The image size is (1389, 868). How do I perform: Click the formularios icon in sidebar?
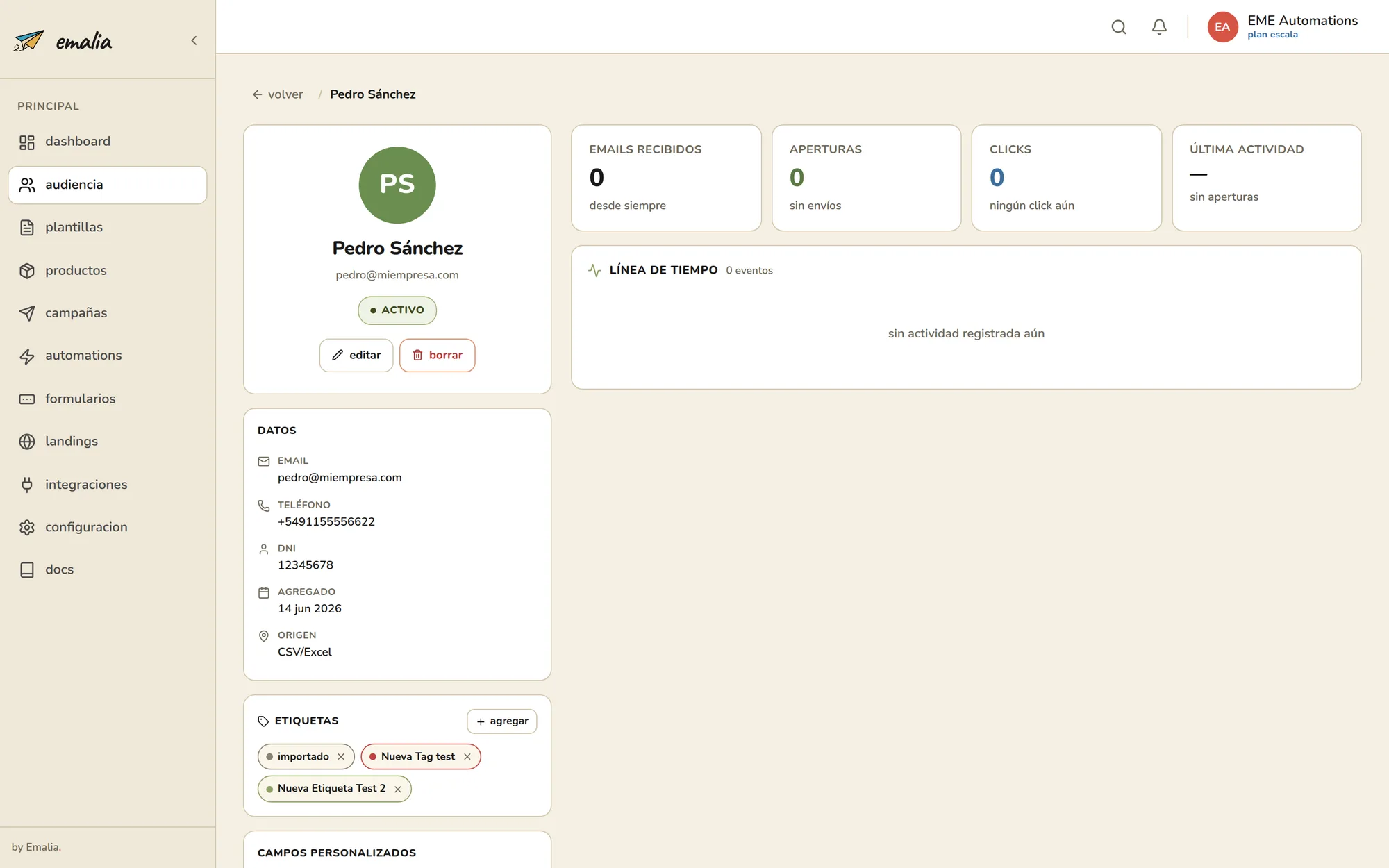click(x=27, y=399)
